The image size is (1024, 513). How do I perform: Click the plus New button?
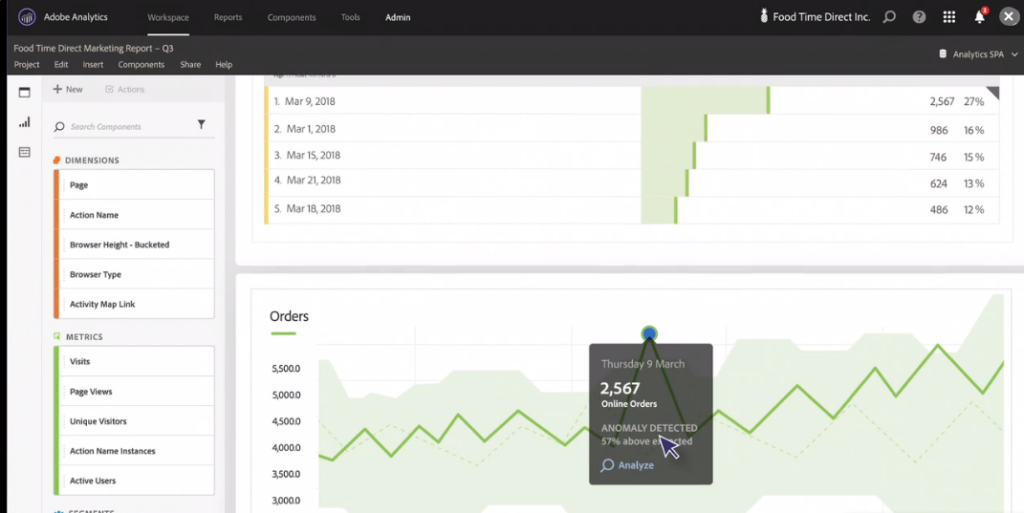[68, 89]
